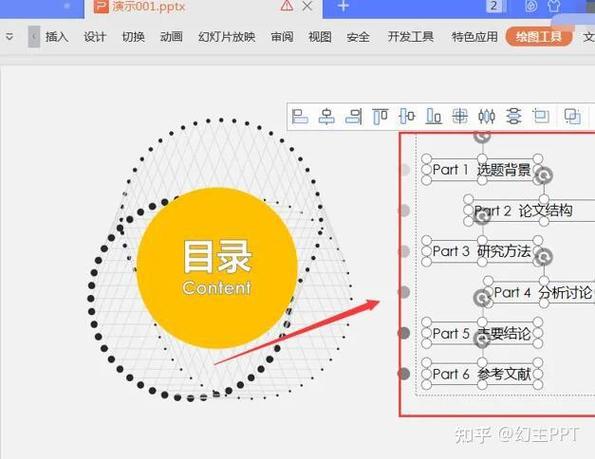
Task: Align selected objects to the left
Action: [x=299, y=116]
